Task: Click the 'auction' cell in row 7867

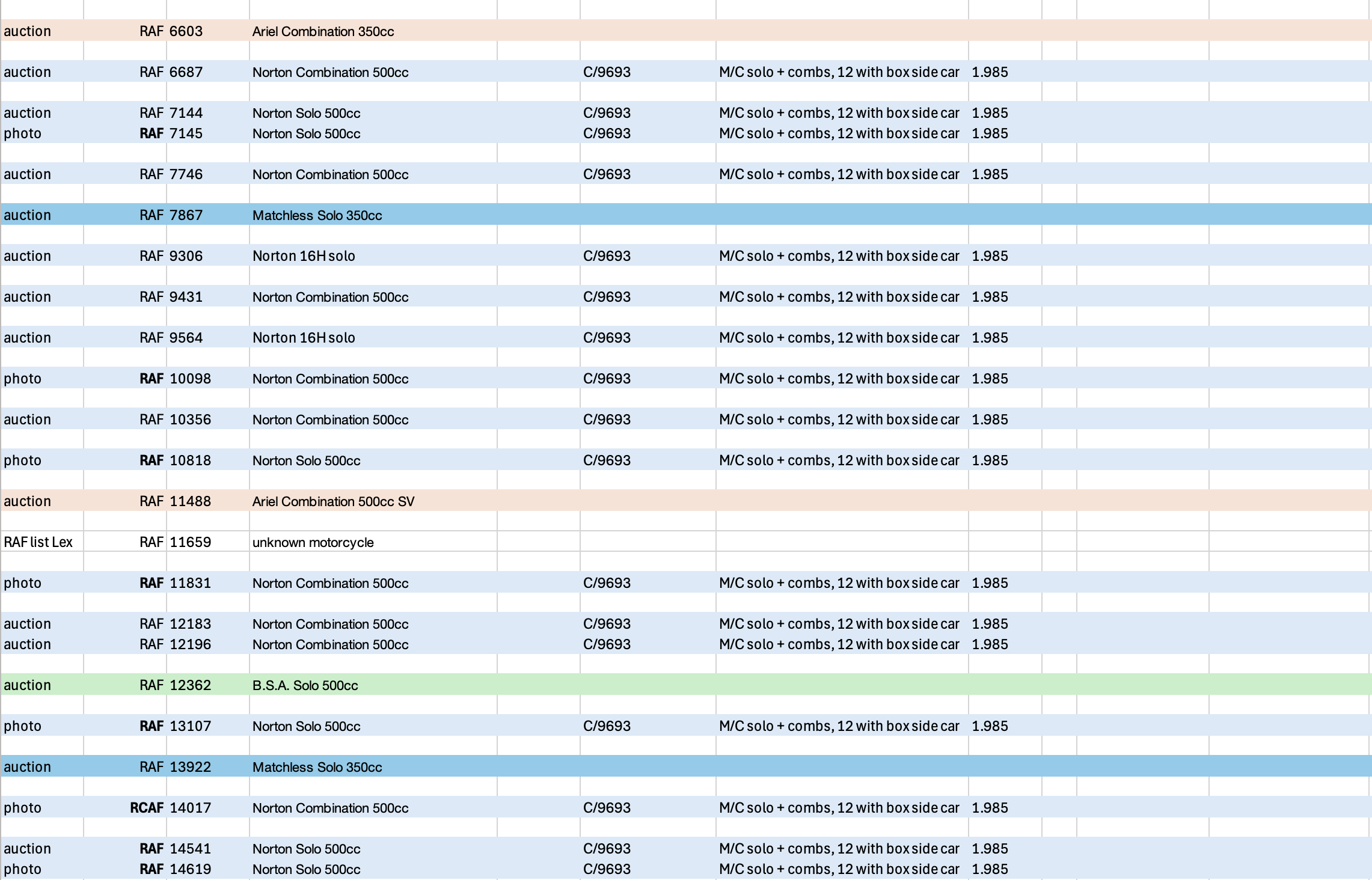Action: (41, 215)
